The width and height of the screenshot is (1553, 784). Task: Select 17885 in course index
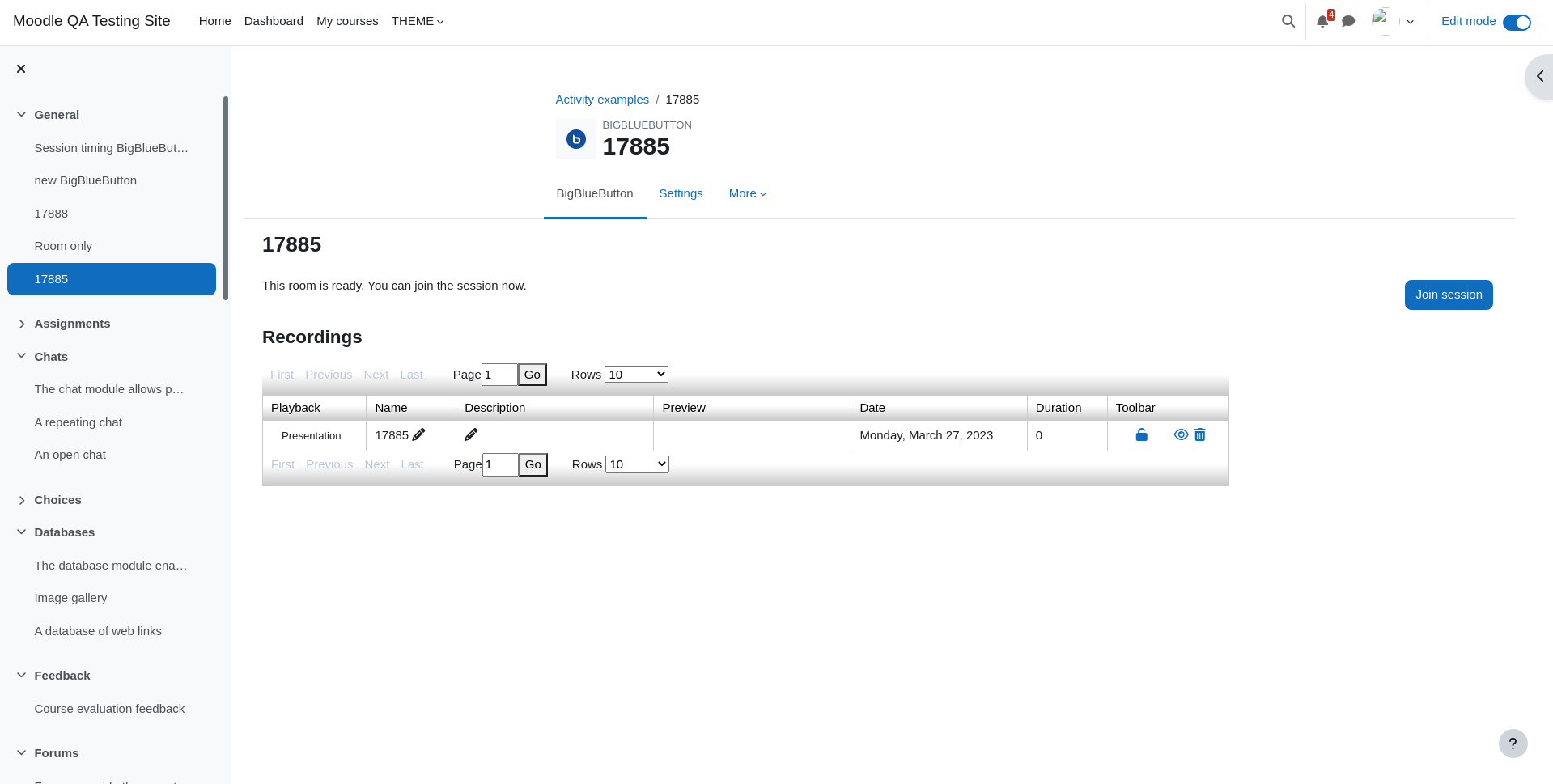112,279
